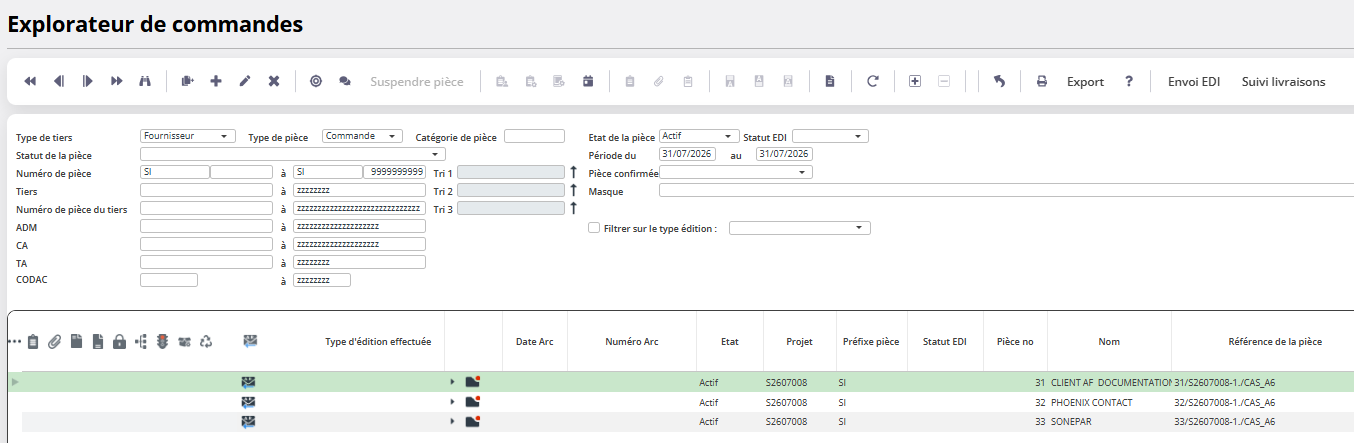Jump to last record with double-right arrow
This screenshot has width=1354, height=443.
pyautogui.click(x=117, y=81)
